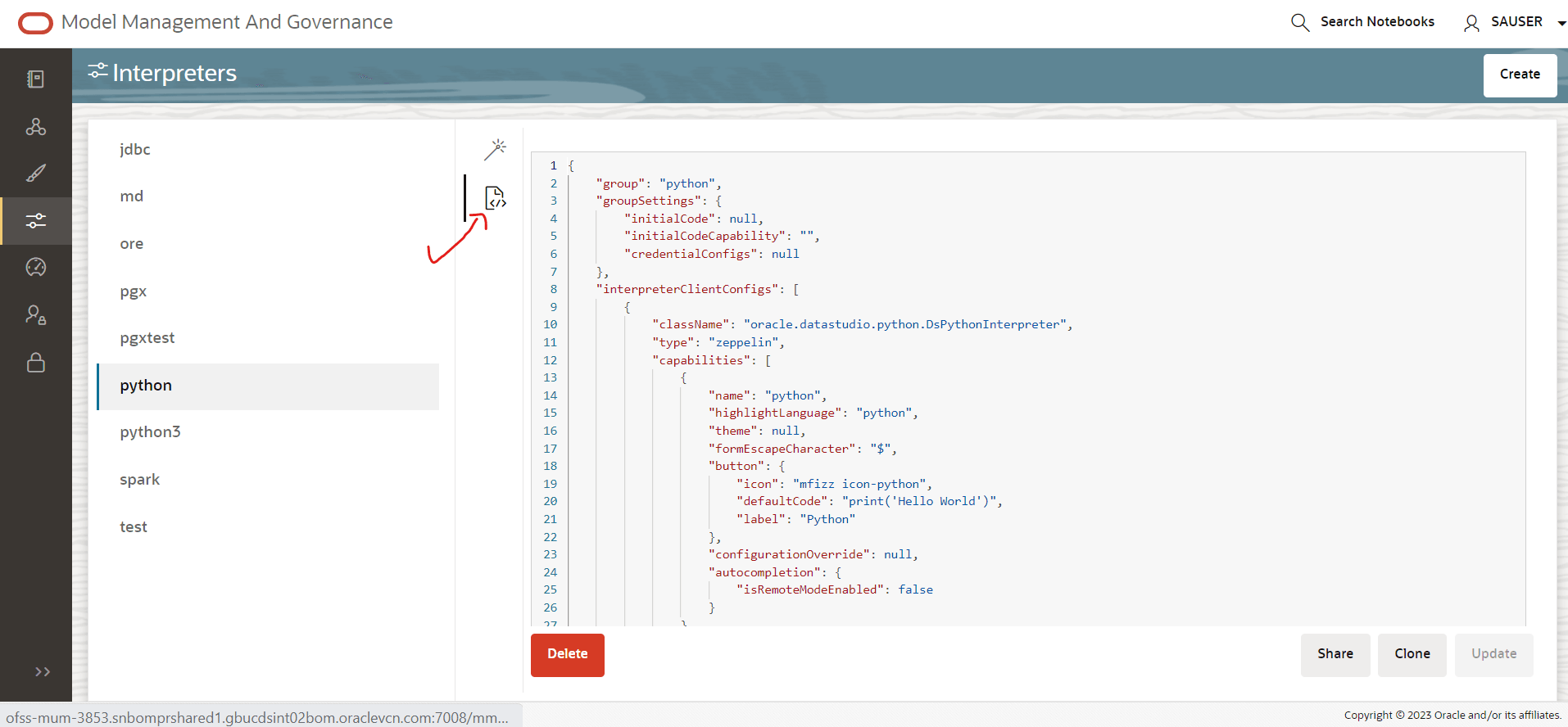The width and height of the screenshot is (1568, 727).
Task: Switch to wizard view magic wand icon
Action: coord(495,149)
